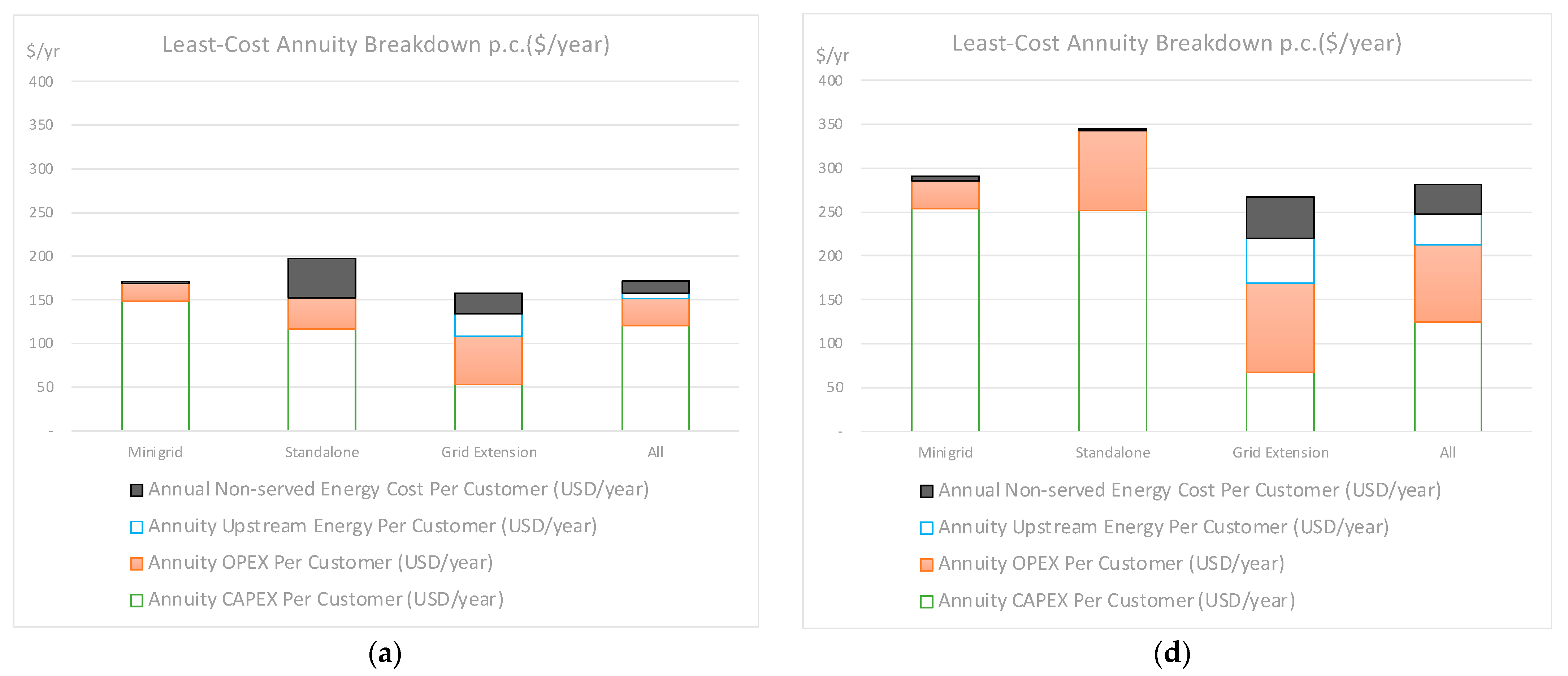Viewport: 1568px width, 676px height.
Task: Click the green CAPEX legend swatch in chart (a)
Action: [x=137, y=601]
